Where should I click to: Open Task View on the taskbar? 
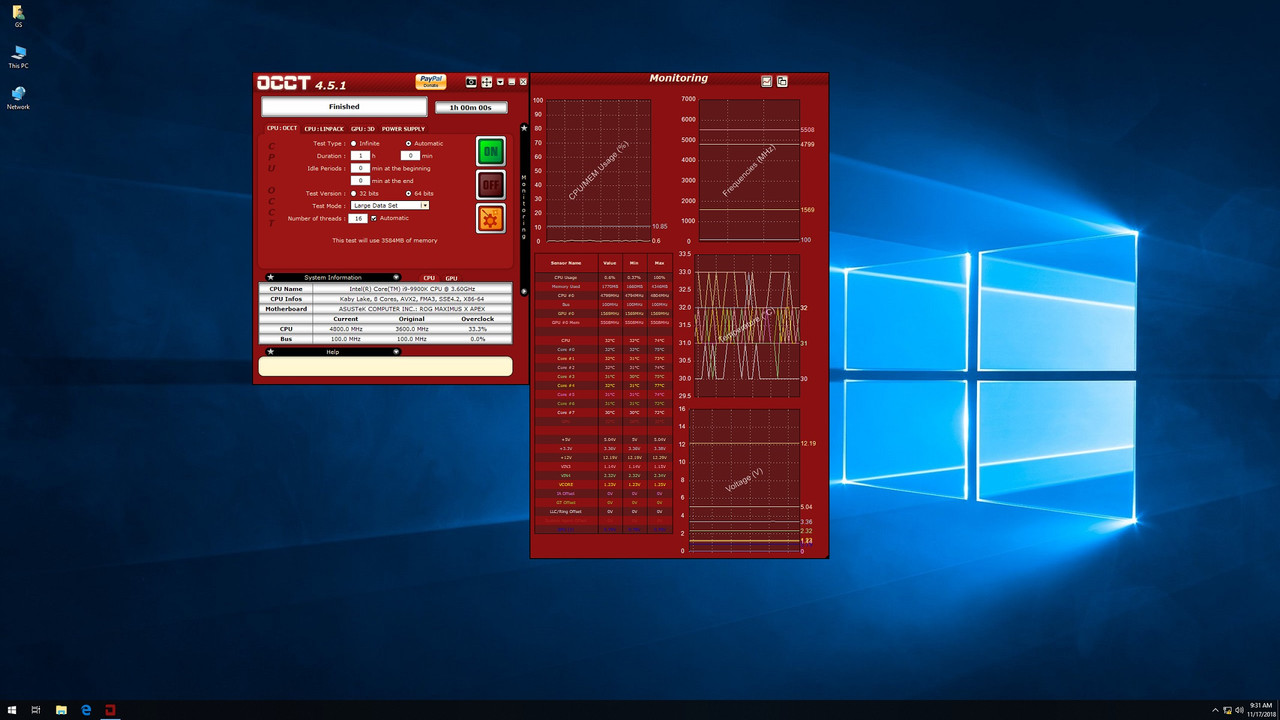[36, 710]
